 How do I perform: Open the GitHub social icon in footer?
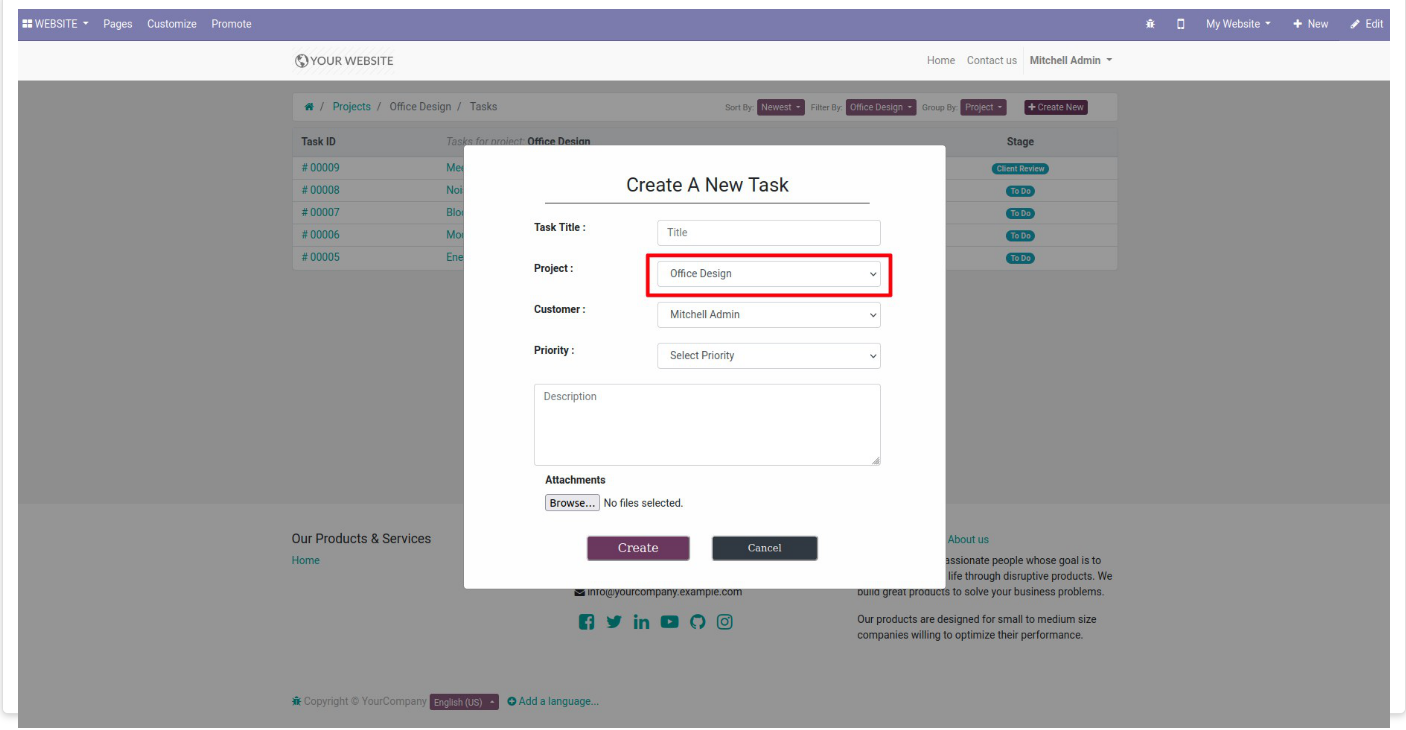pos(697,622)
